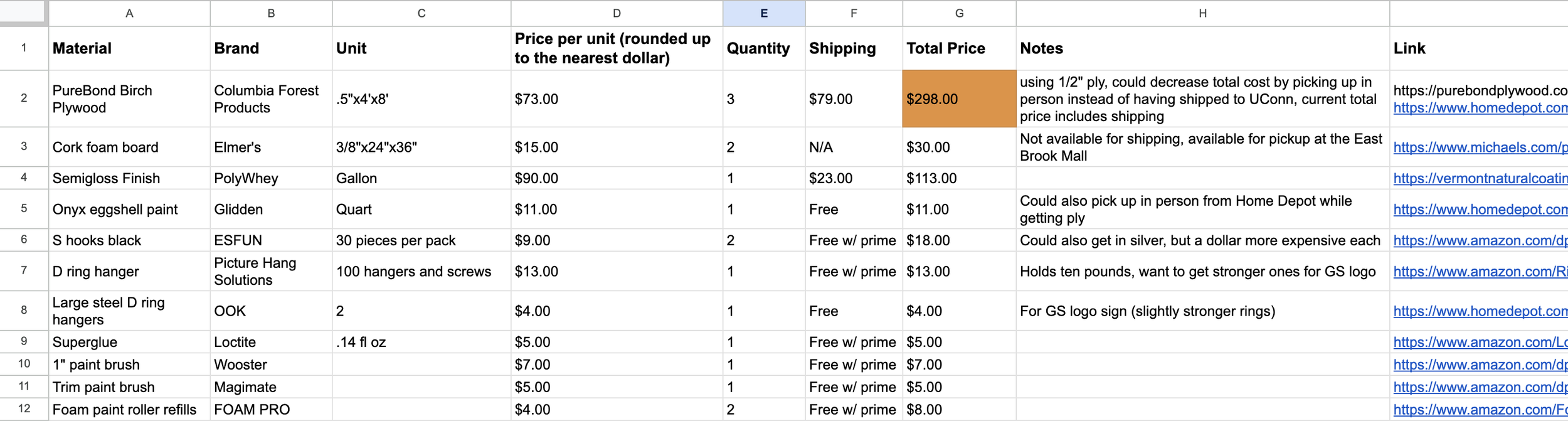The width and height of the screenshot is (1568, 421).
Task: Click the Onyx eggshell paint cell
Action: (x=129, y=210)
